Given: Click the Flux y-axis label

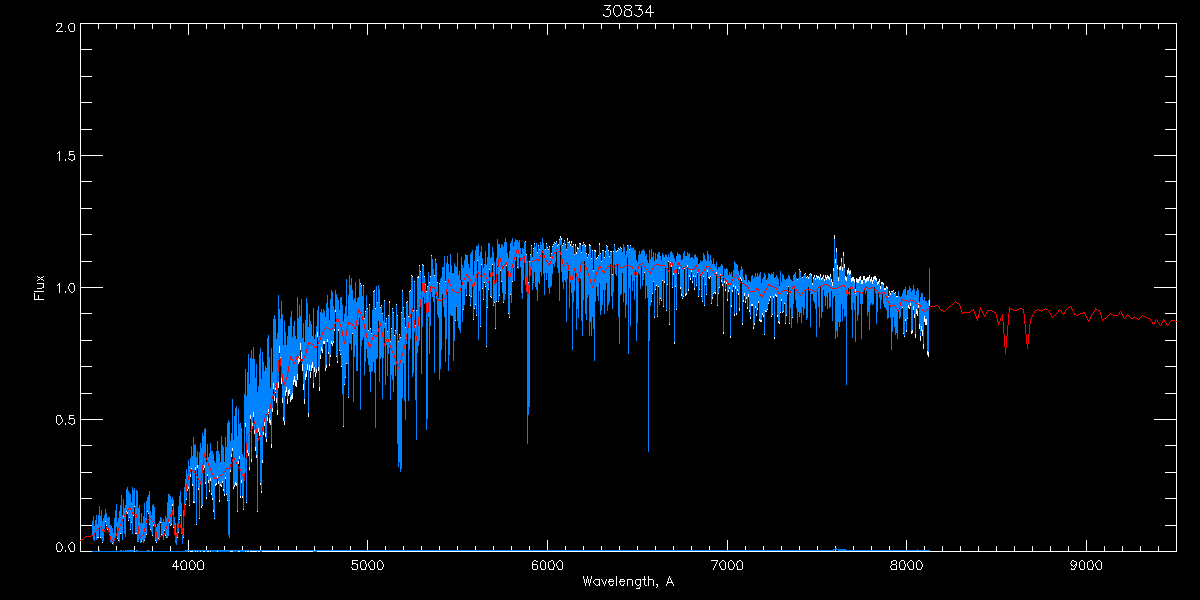Looking at the screenshot, I should coord(40,287).
